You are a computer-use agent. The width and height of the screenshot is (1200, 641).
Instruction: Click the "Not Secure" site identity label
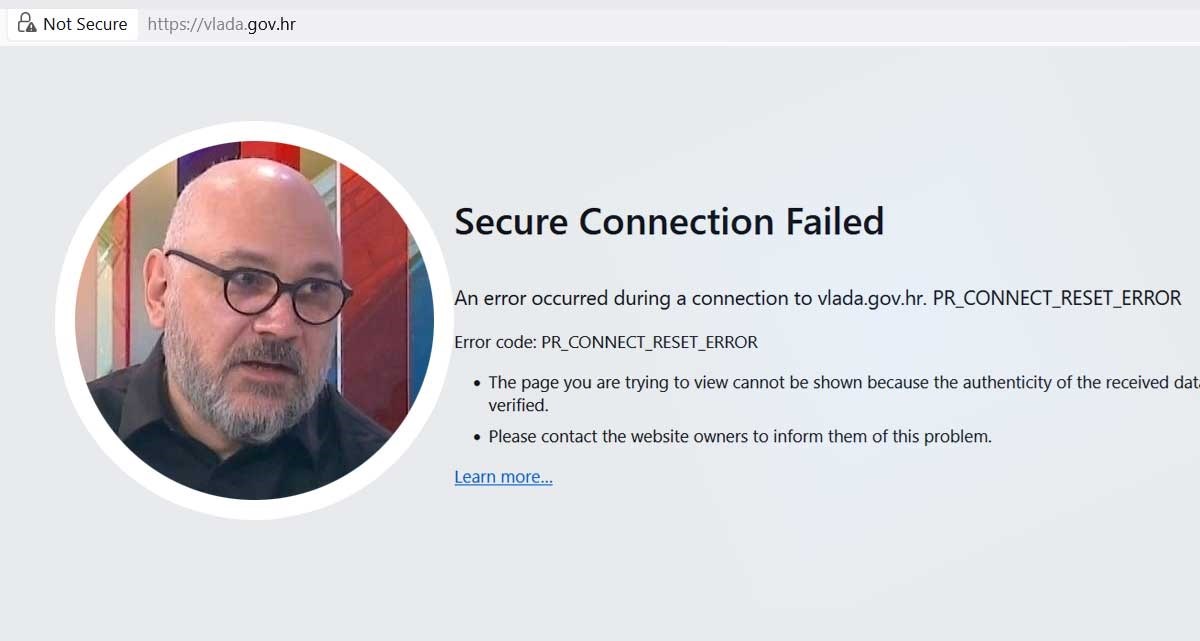pyautogui.click(x=85, y=24)
